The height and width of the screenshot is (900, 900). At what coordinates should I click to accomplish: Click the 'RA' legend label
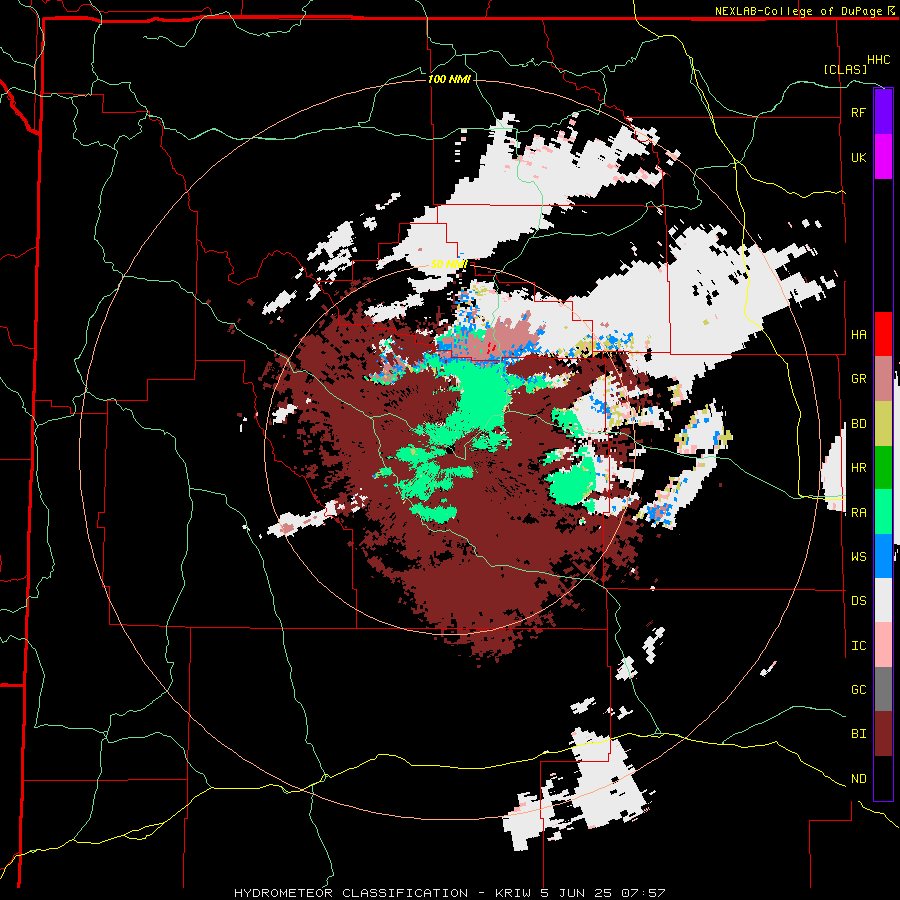pyautogui.click(x=858, y=513)
